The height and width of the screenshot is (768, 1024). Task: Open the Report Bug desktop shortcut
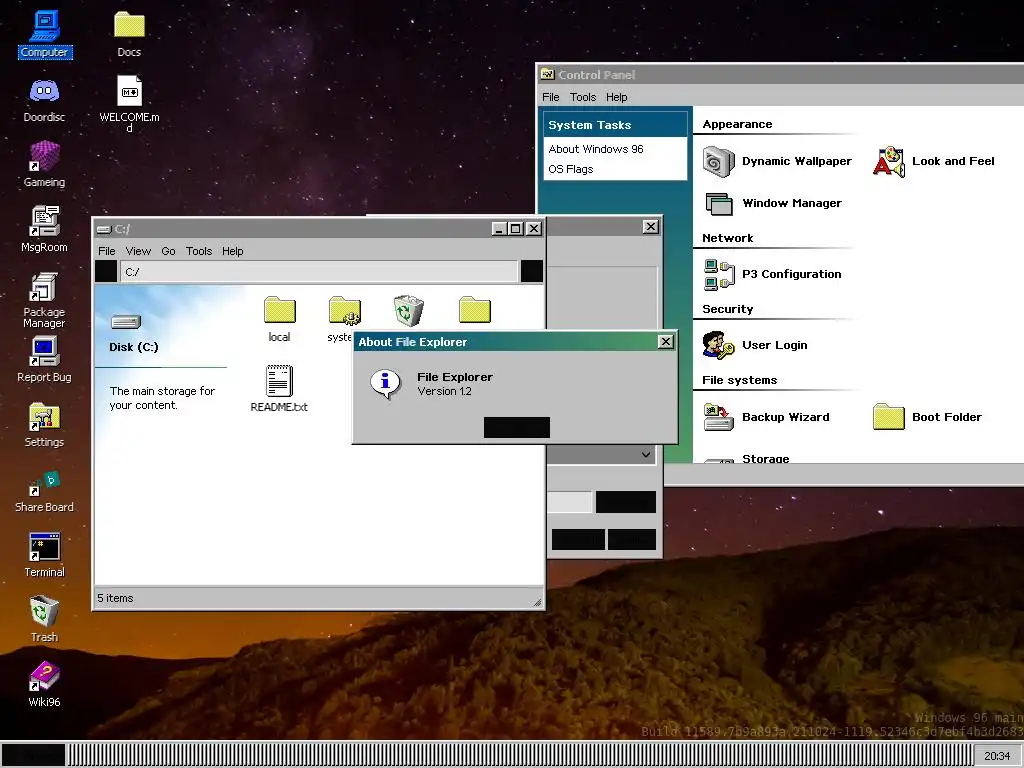(44, 359)
